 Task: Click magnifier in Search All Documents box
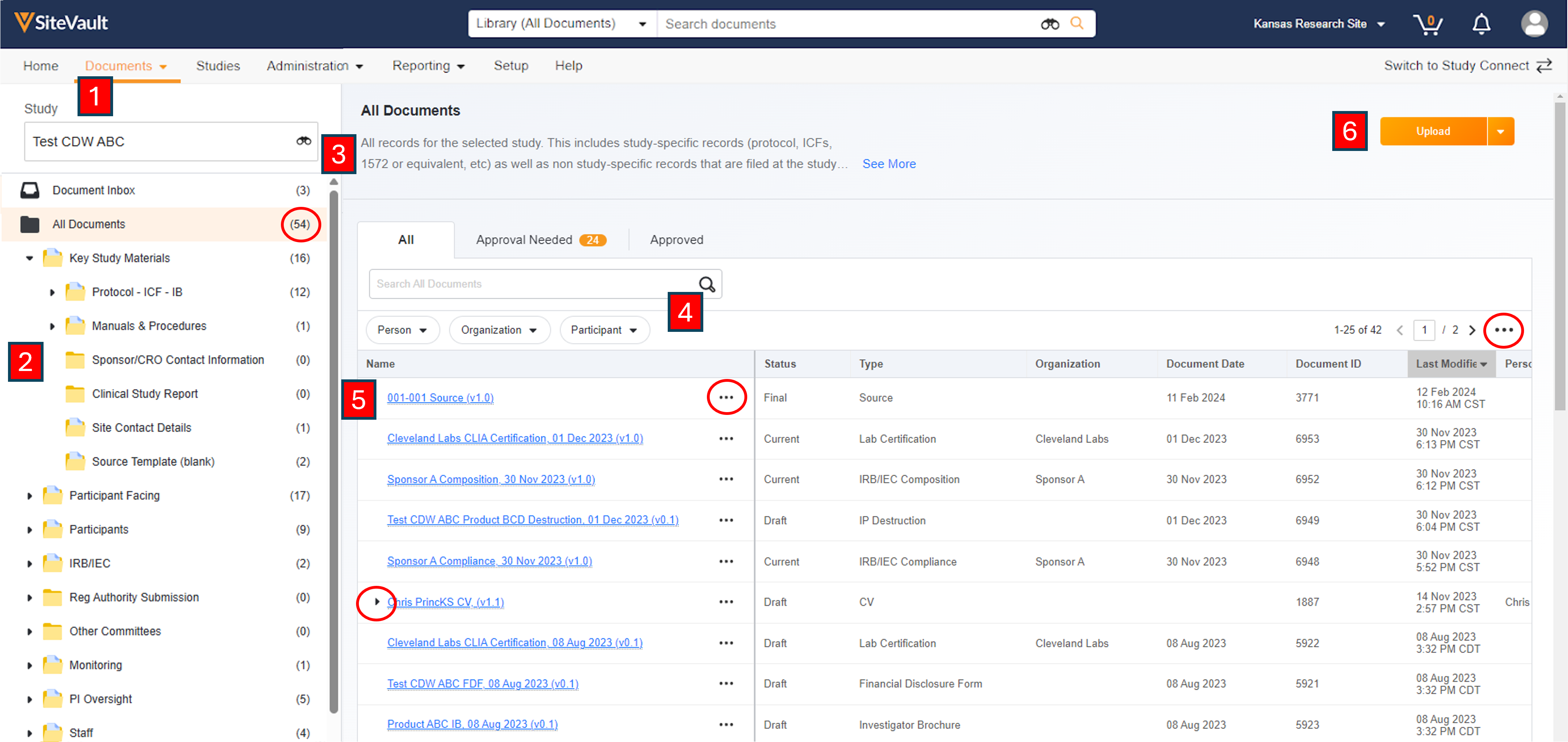click(x=707, y=284)
